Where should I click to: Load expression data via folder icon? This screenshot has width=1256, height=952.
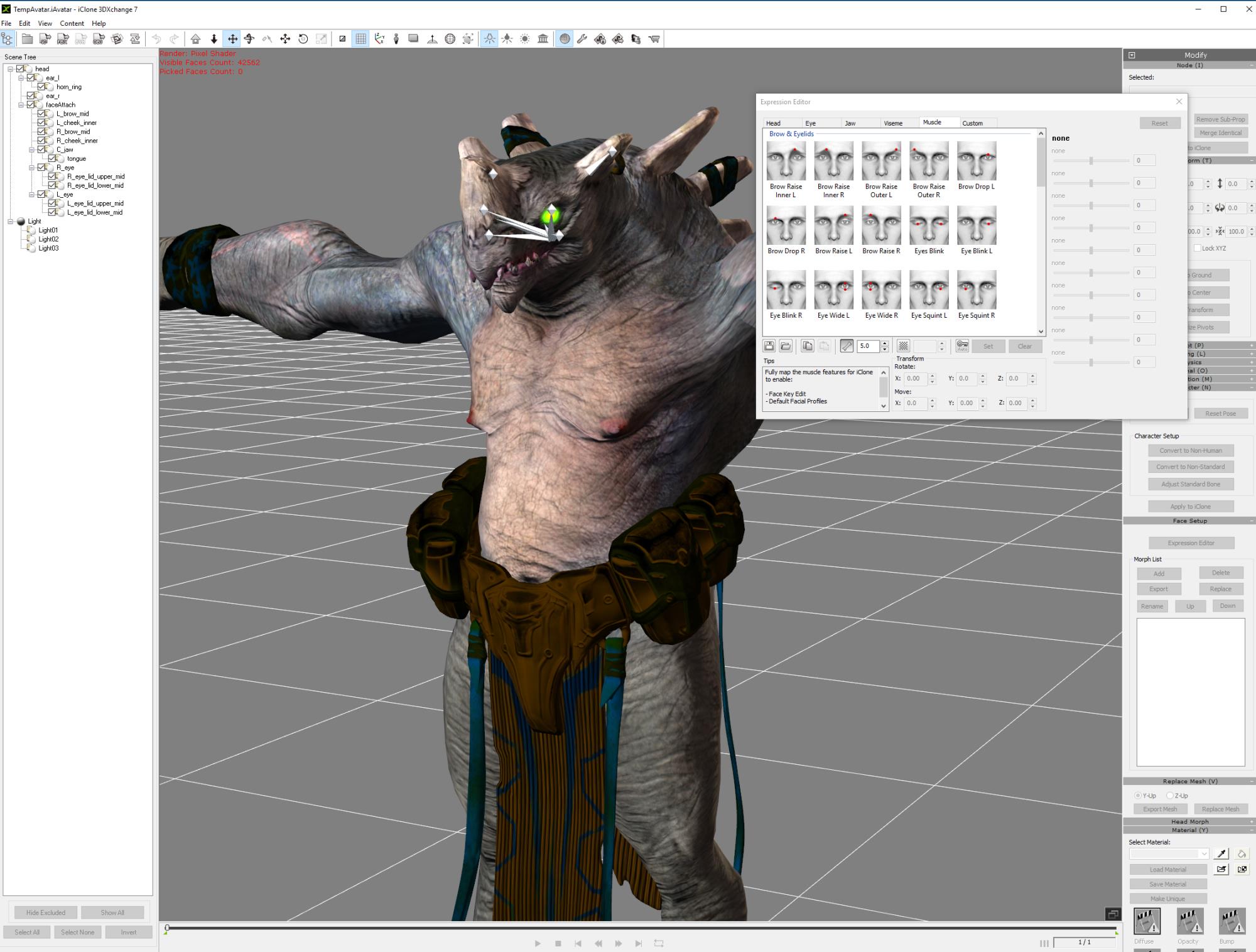(x=786, y=346)
